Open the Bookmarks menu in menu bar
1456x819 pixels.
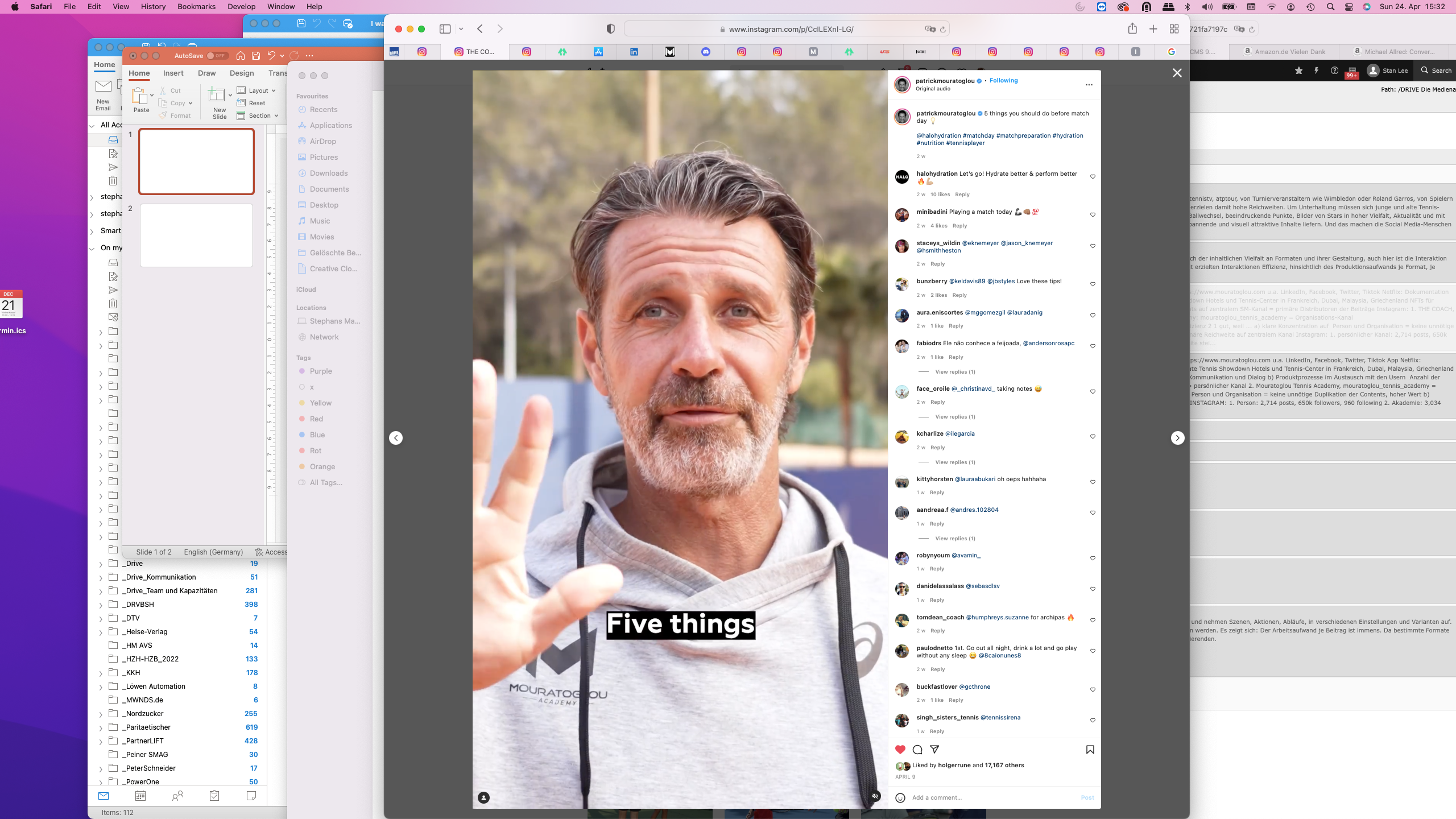pos(196,7)
